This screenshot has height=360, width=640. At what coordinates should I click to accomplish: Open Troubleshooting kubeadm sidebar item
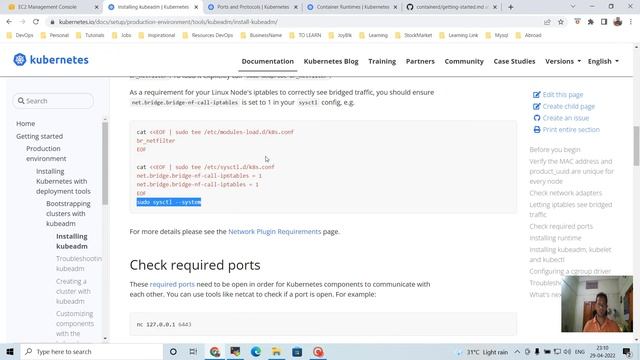coord(79,264)
